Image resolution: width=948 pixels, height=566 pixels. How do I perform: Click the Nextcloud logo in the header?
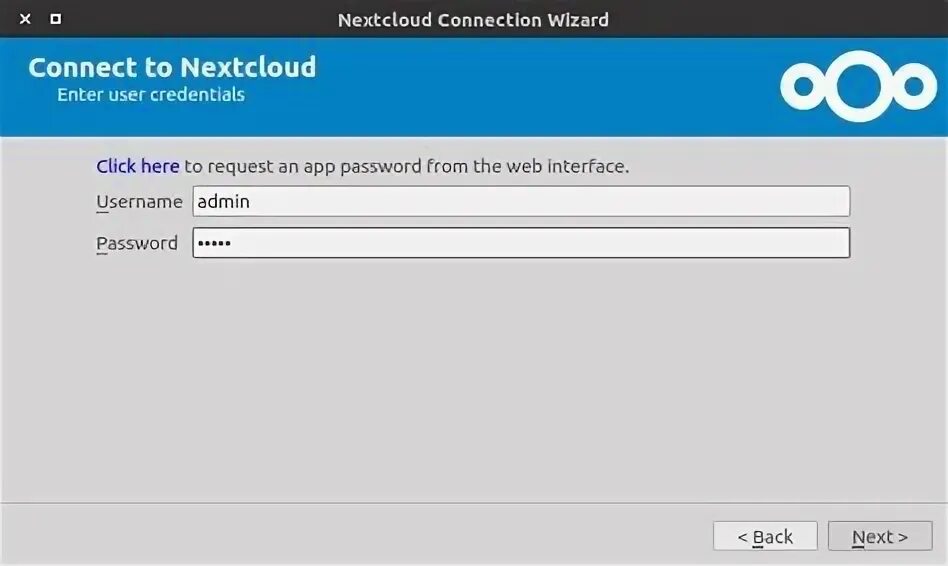(x=857, y=86)
